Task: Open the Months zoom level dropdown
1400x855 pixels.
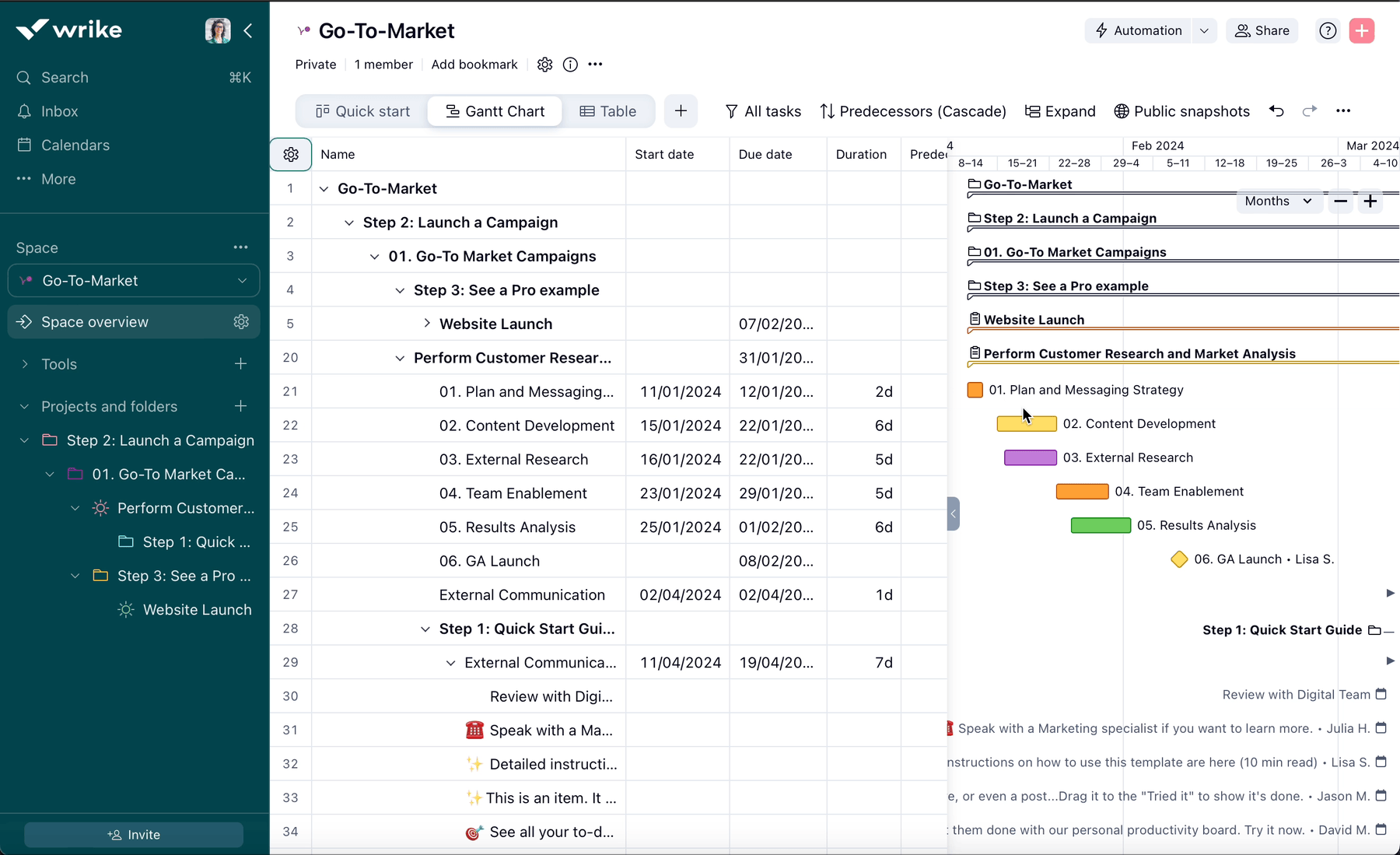Action: pos(1278,201)
